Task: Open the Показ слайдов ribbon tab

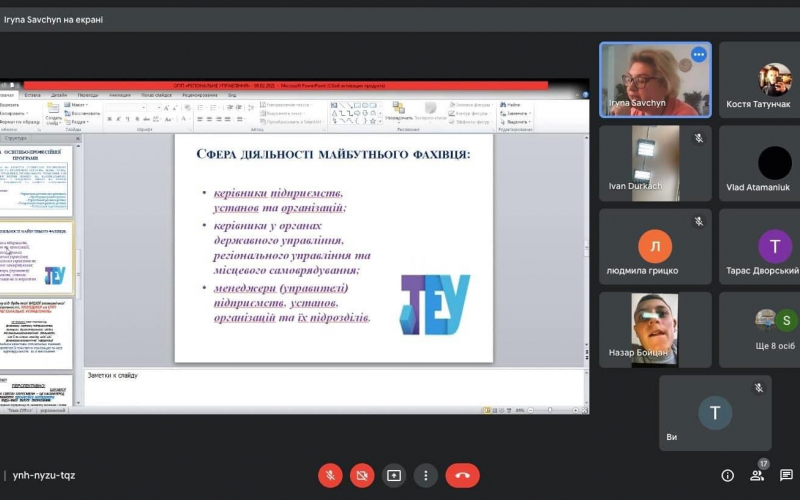Action: coord(157,95)
